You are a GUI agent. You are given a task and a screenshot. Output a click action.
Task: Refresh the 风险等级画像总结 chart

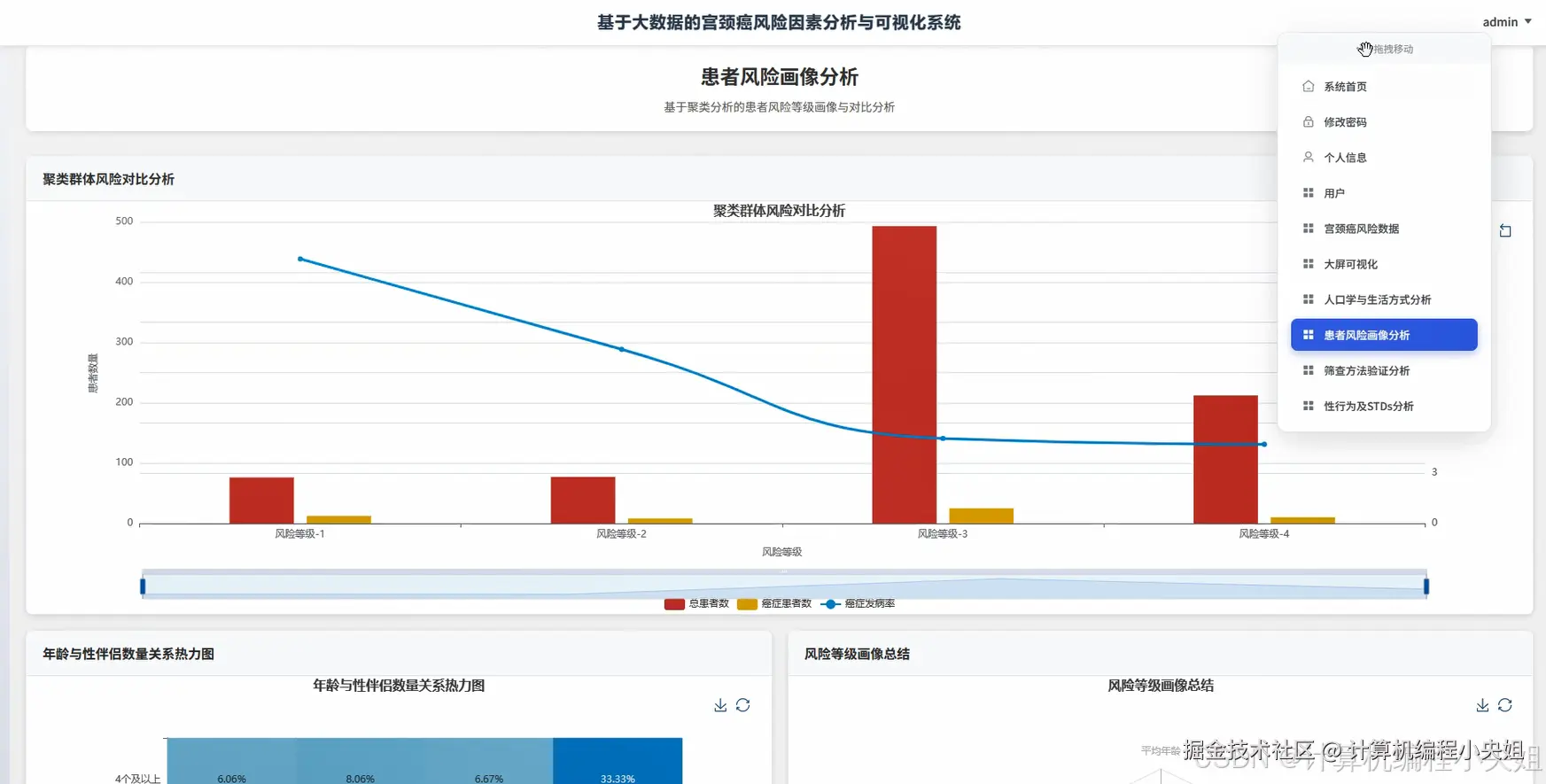[1505, 705]
